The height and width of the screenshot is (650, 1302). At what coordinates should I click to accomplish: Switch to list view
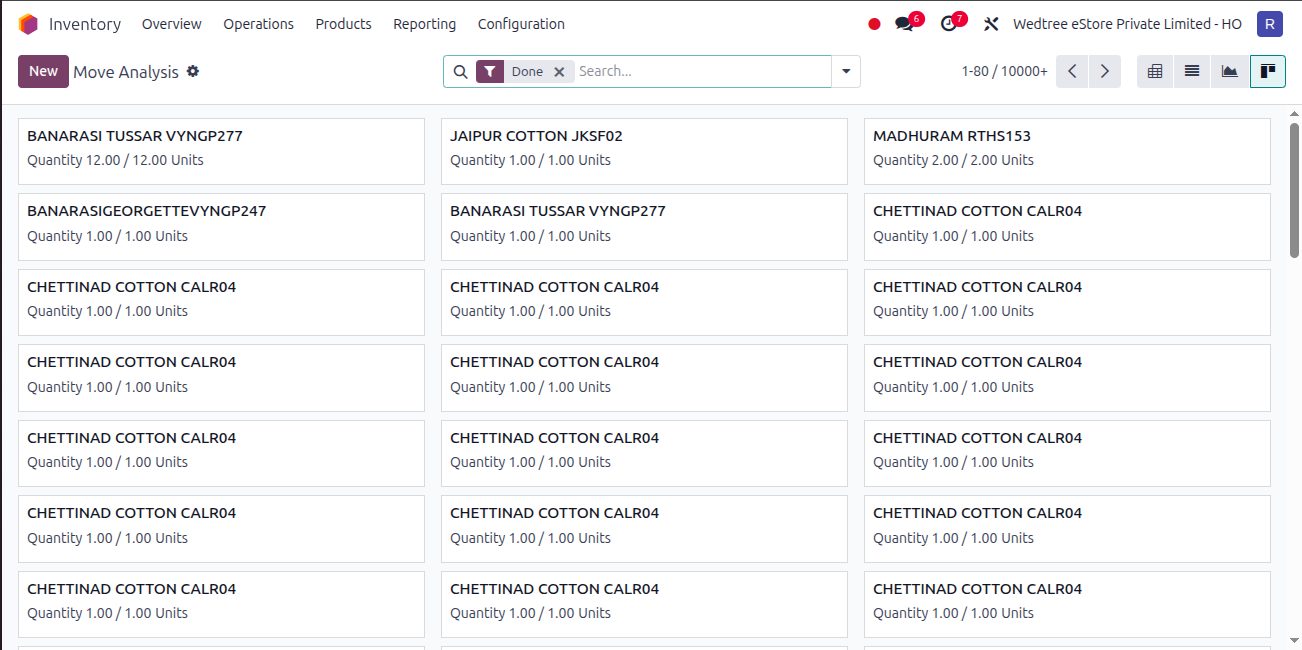pyautogui.click(x=1192, y=71)
